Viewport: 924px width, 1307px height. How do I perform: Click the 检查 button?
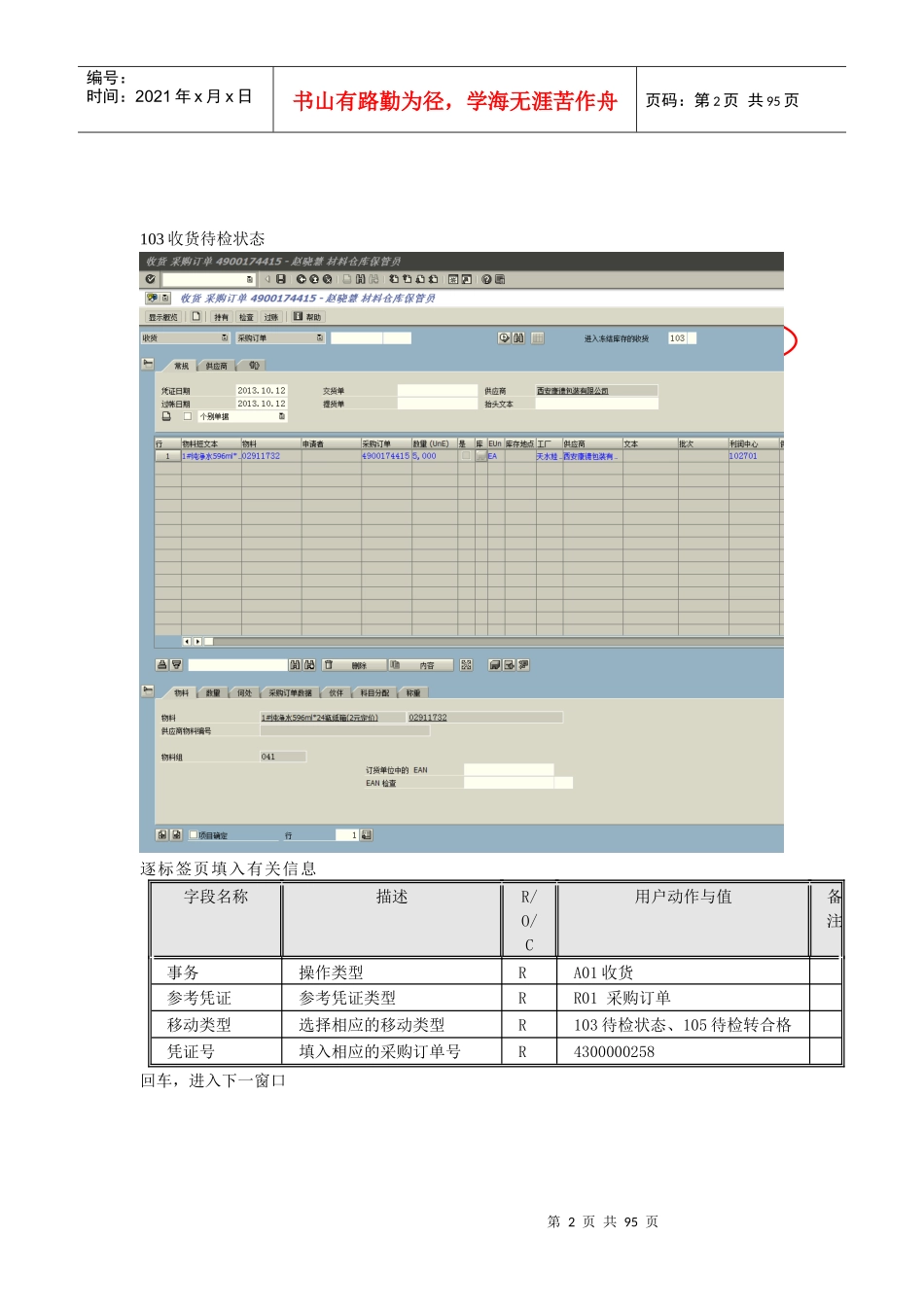coord(246,317)
